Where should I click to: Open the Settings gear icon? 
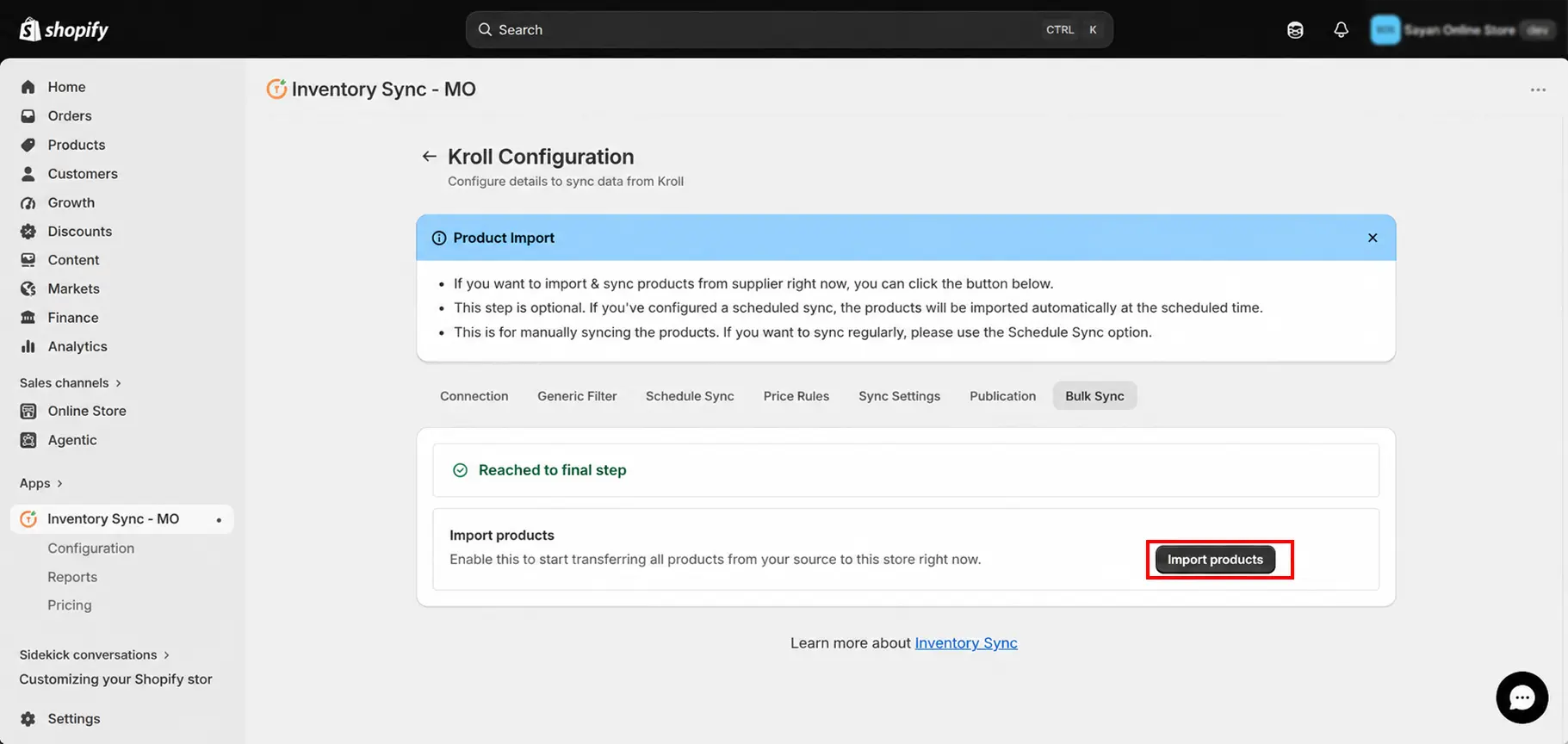pos(28,718)
